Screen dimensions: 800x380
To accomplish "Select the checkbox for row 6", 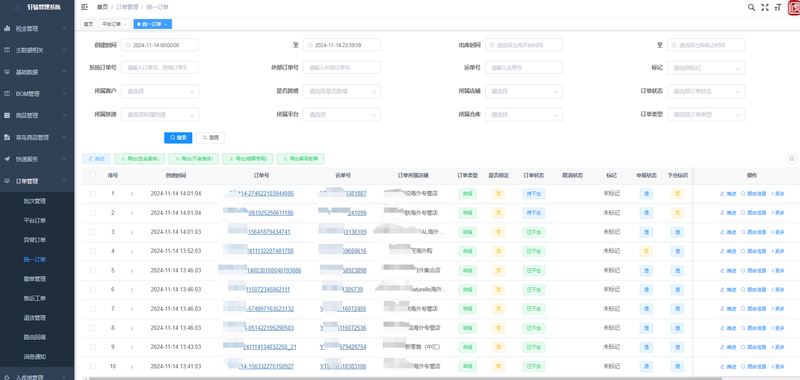I will coord(92,289).
